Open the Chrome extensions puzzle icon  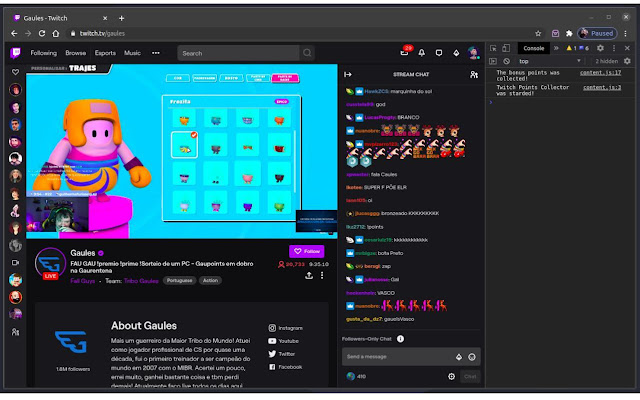(569, 33)
